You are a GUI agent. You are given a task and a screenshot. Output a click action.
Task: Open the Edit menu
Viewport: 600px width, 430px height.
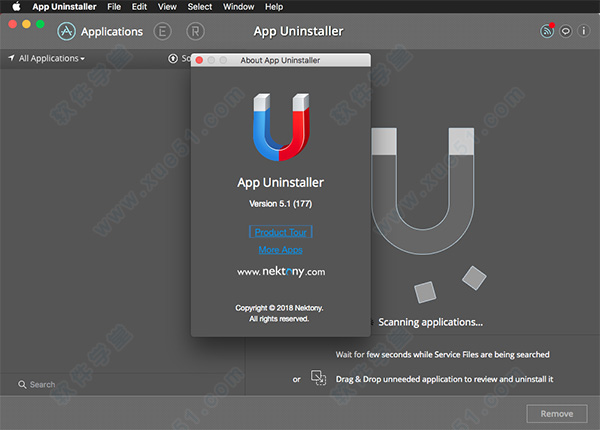click(139, 7)
